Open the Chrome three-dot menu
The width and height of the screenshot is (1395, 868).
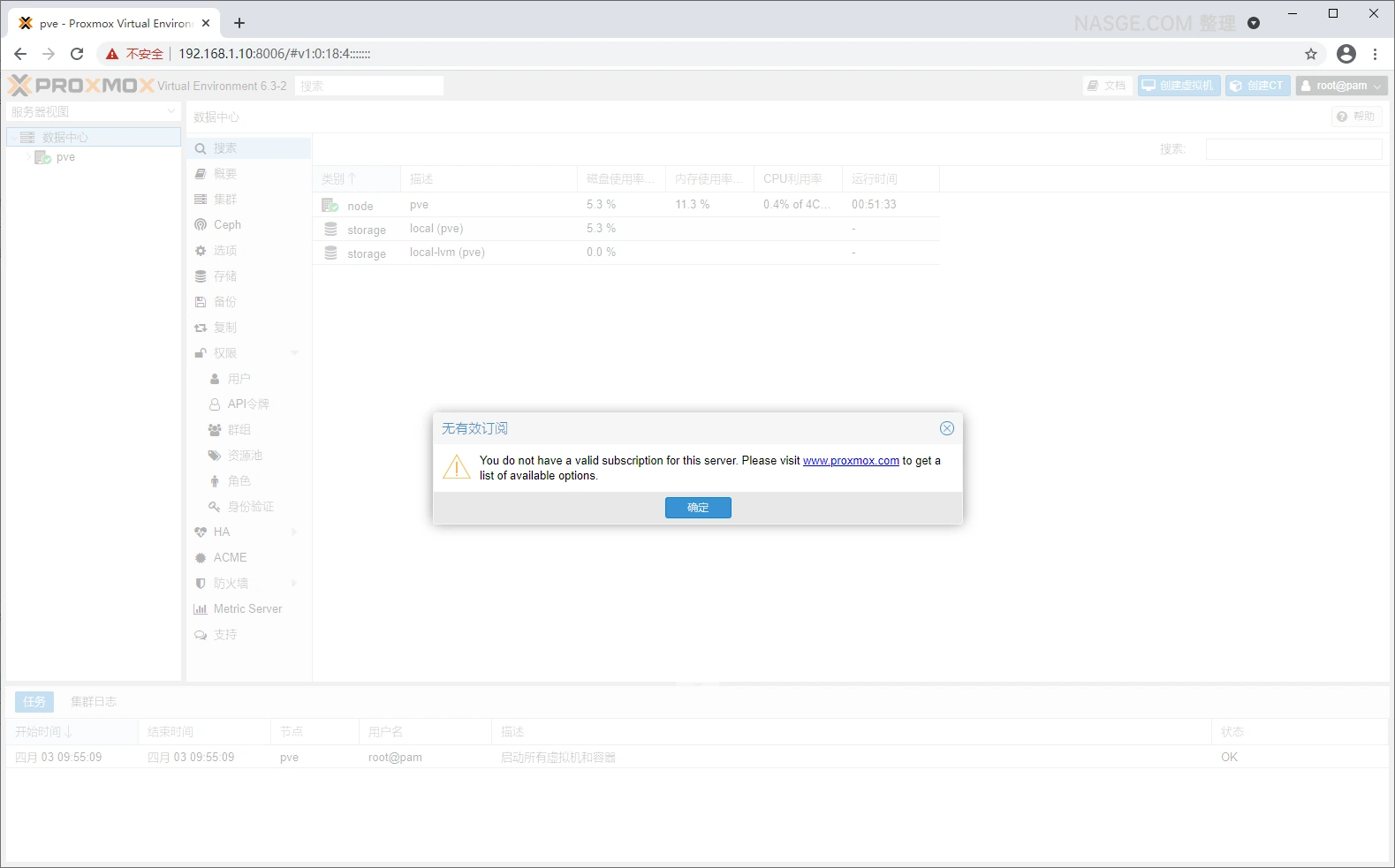[1376, 54]
